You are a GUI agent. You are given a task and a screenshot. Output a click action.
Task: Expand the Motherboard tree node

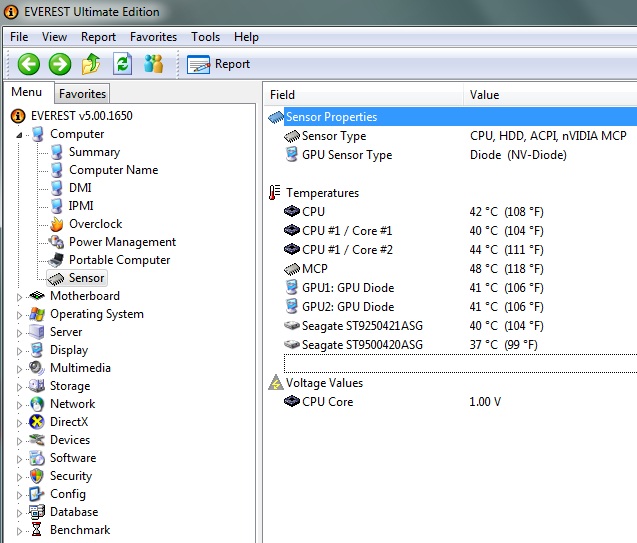(x=19, y=297)
